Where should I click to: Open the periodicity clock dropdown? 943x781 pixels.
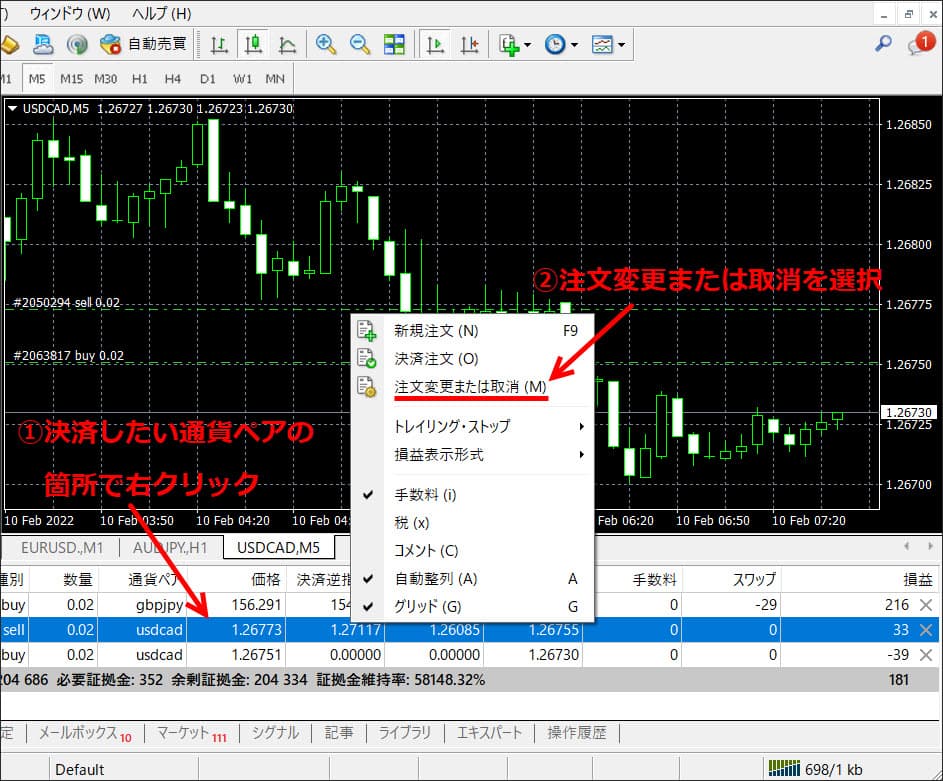(560, 44)
